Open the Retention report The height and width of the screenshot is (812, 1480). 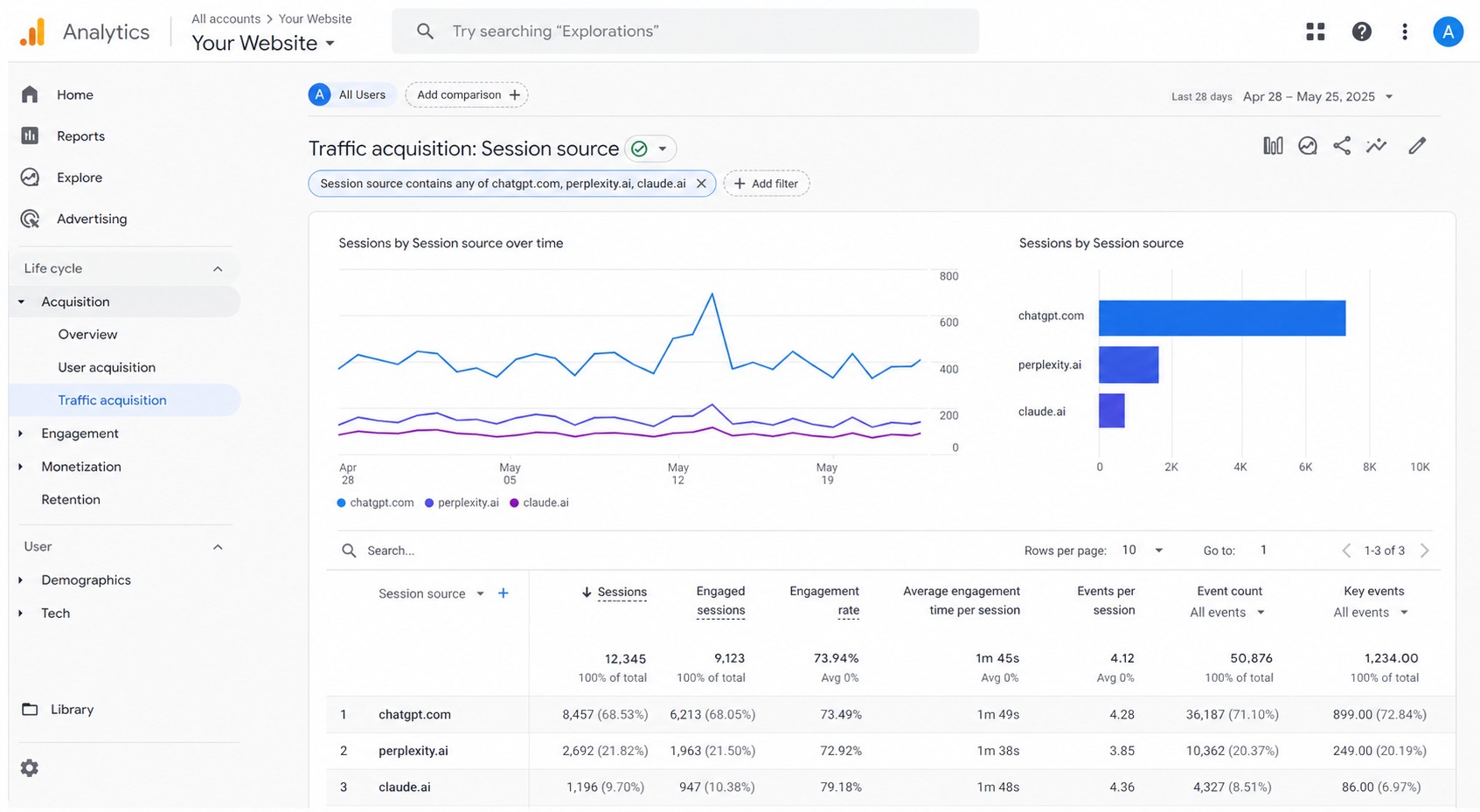coord(71,500)
